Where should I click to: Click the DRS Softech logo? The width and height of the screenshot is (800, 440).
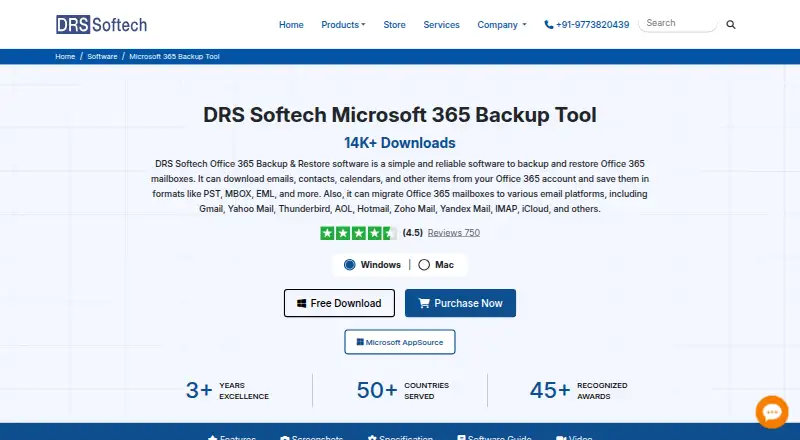point(102,25)
